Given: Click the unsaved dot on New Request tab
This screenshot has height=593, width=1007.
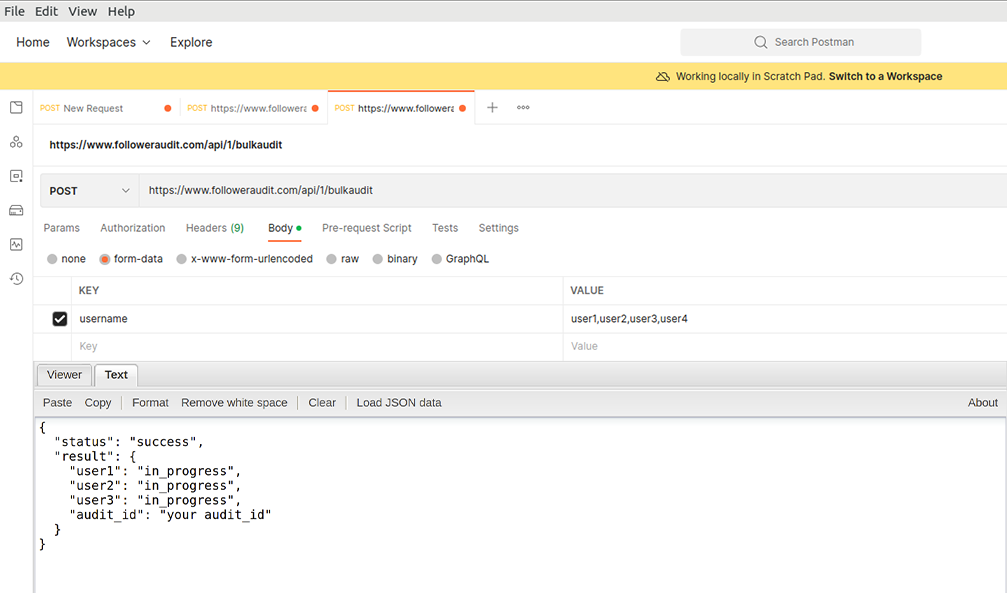Looking at the screenshot, I should [168, 108].
